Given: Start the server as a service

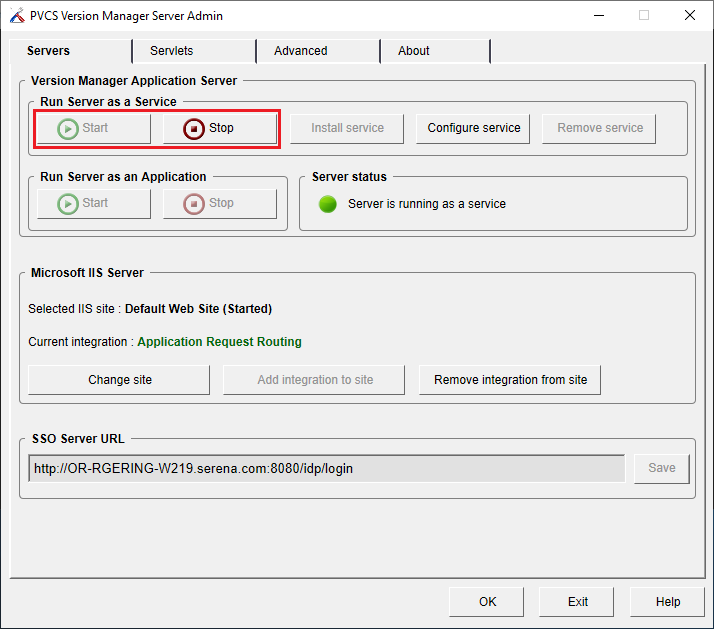Looking at the screenshot, I should tap(94, 128).
